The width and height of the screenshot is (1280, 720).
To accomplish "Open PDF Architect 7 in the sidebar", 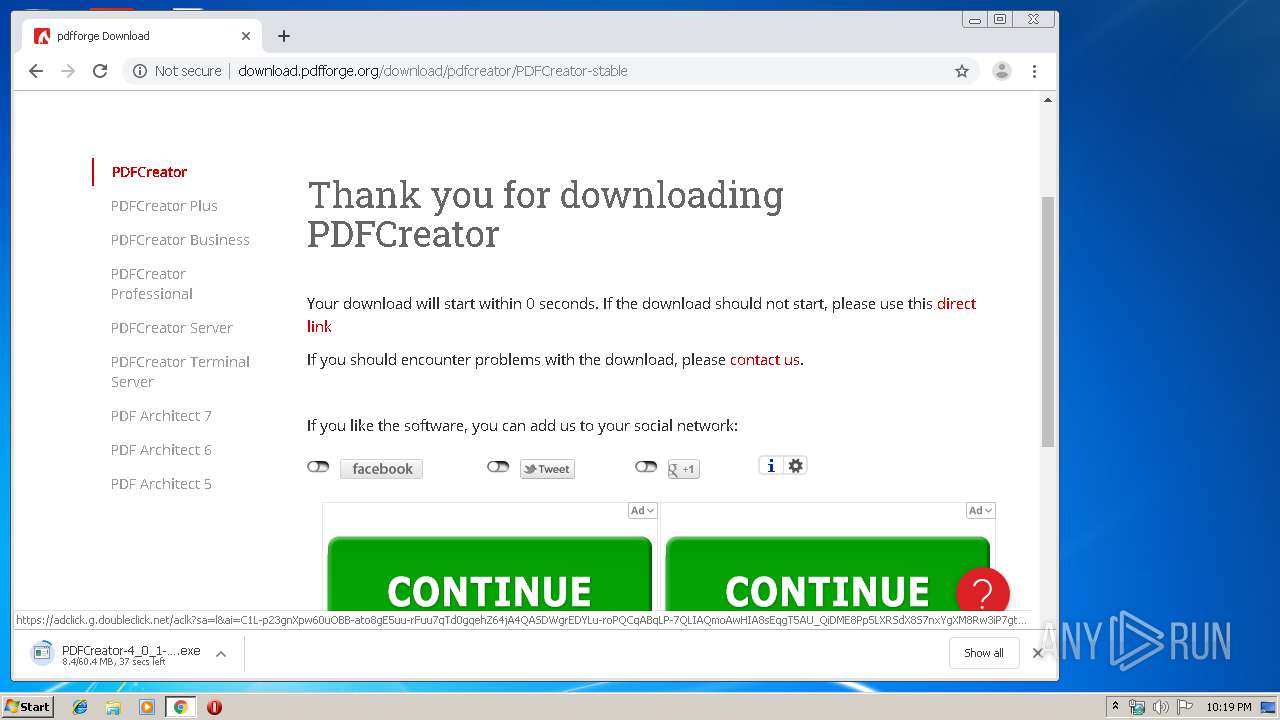I will 161,416.
